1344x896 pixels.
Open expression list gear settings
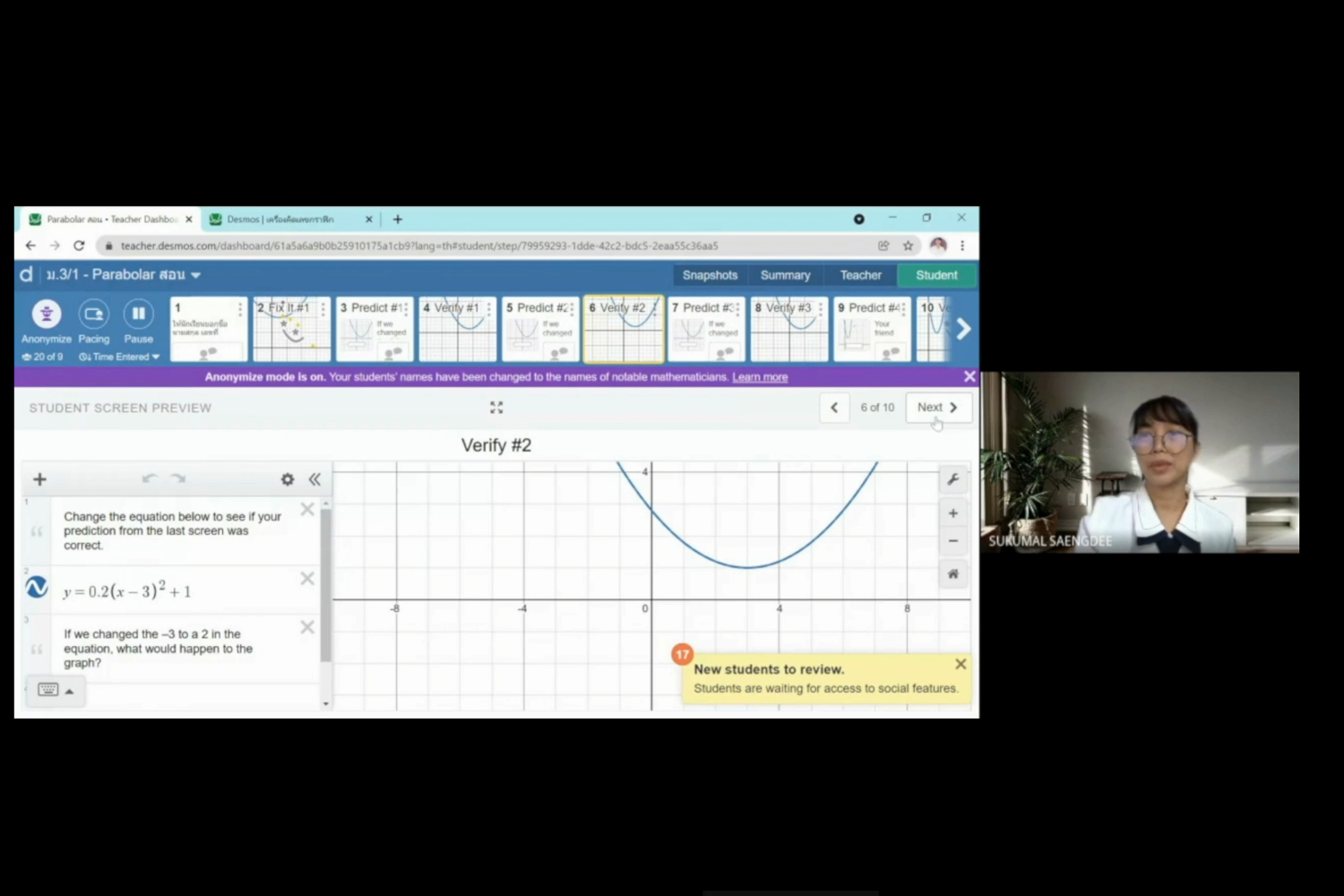[x=287, y=479]
